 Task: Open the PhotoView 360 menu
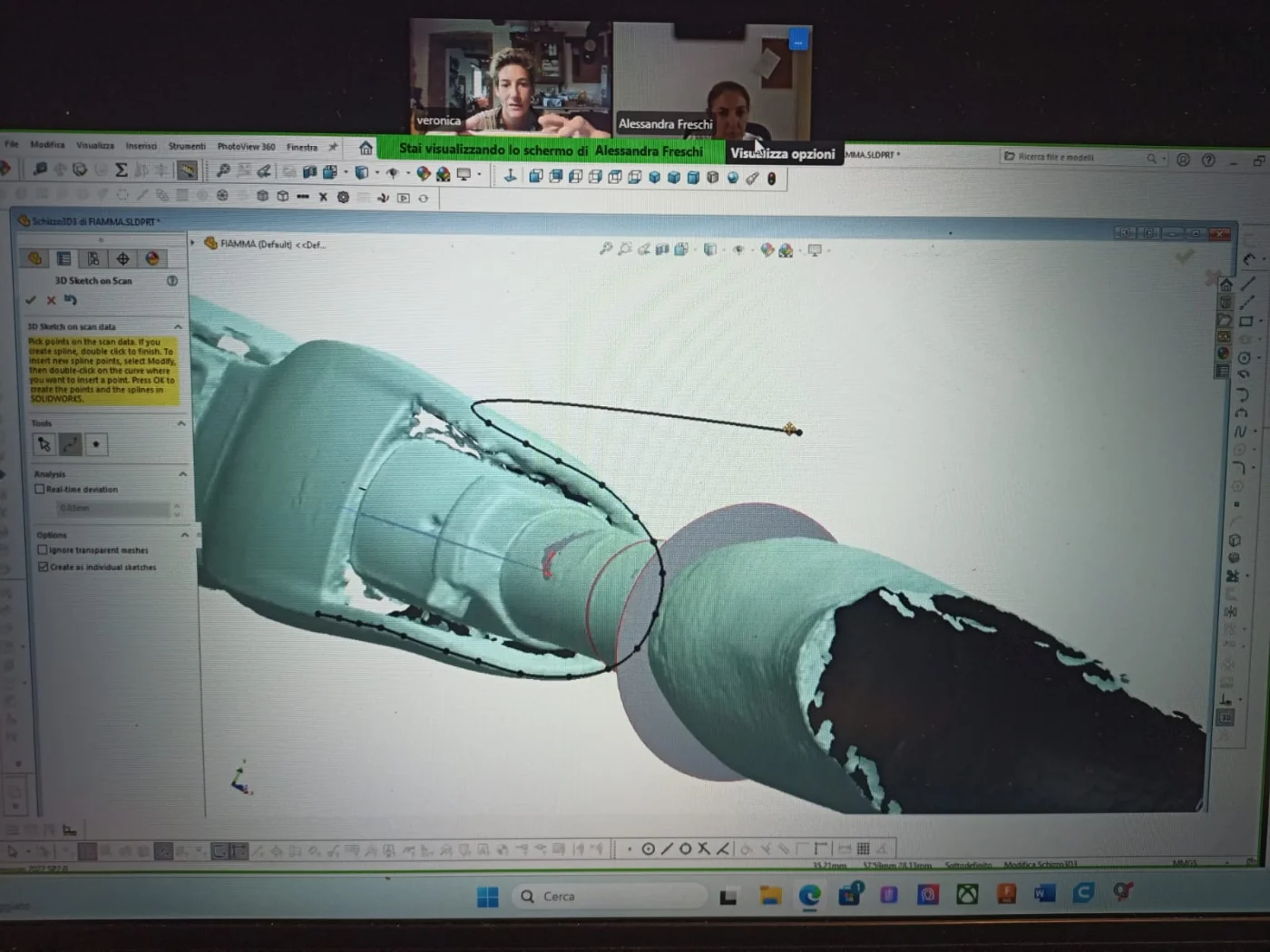coord(246,147)
